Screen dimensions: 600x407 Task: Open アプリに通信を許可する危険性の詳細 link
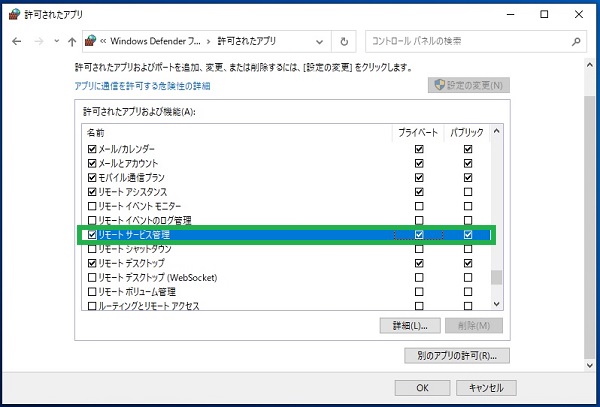click(x=142, y=86)
